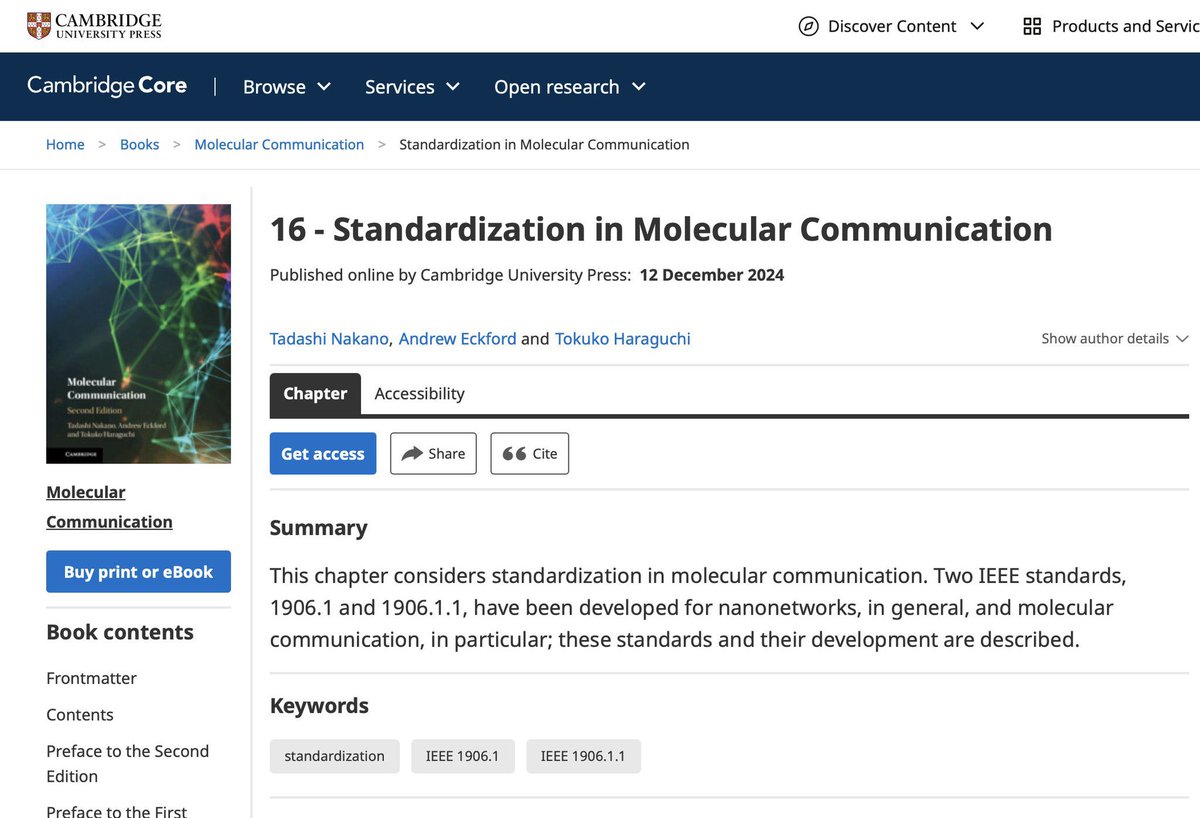Open Molecular Communication breadcrumb link

(279, 144)
